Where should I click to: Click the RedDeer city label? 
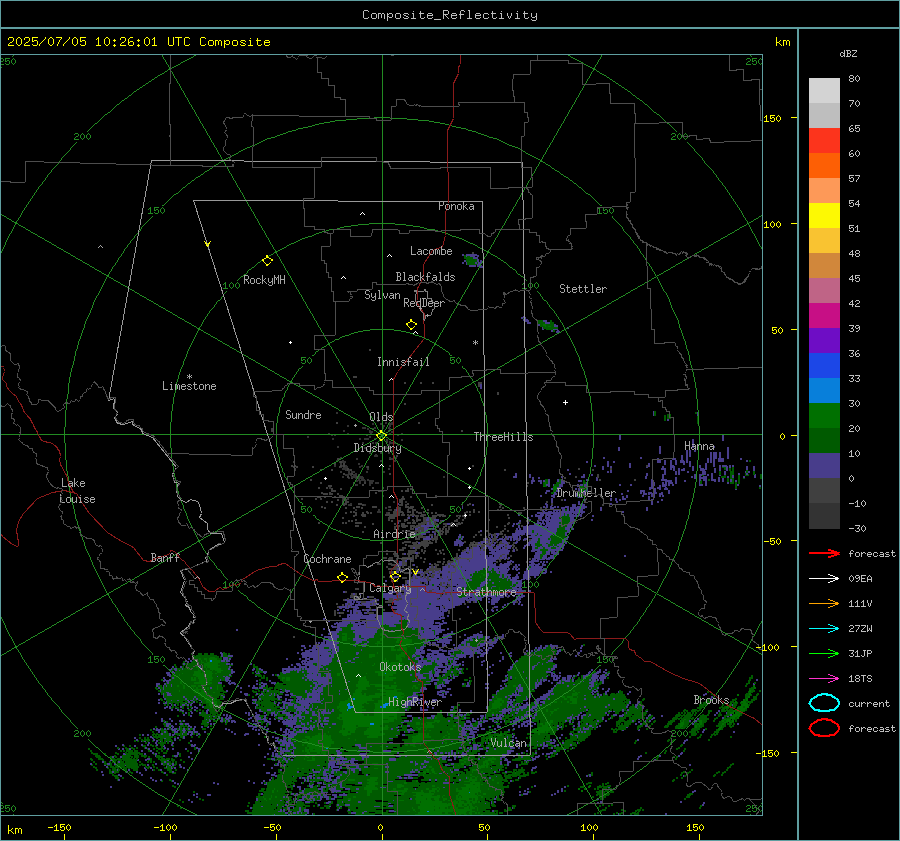pos(424,303)
